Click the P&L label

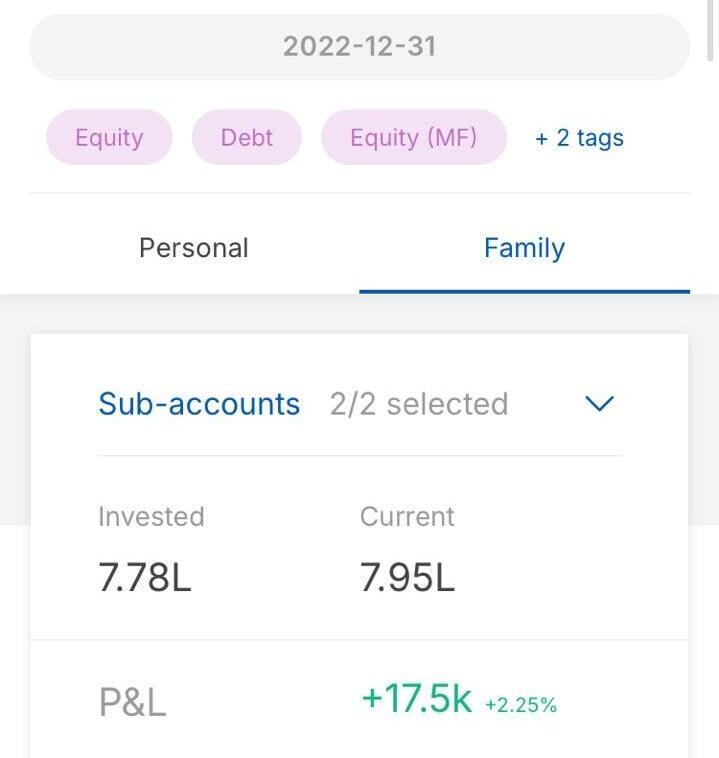coord(132,703)
